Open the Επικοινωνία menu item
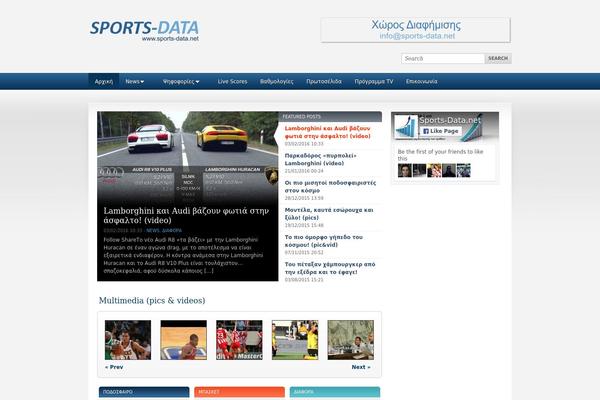The image size is (600, 400). (422, 82)
